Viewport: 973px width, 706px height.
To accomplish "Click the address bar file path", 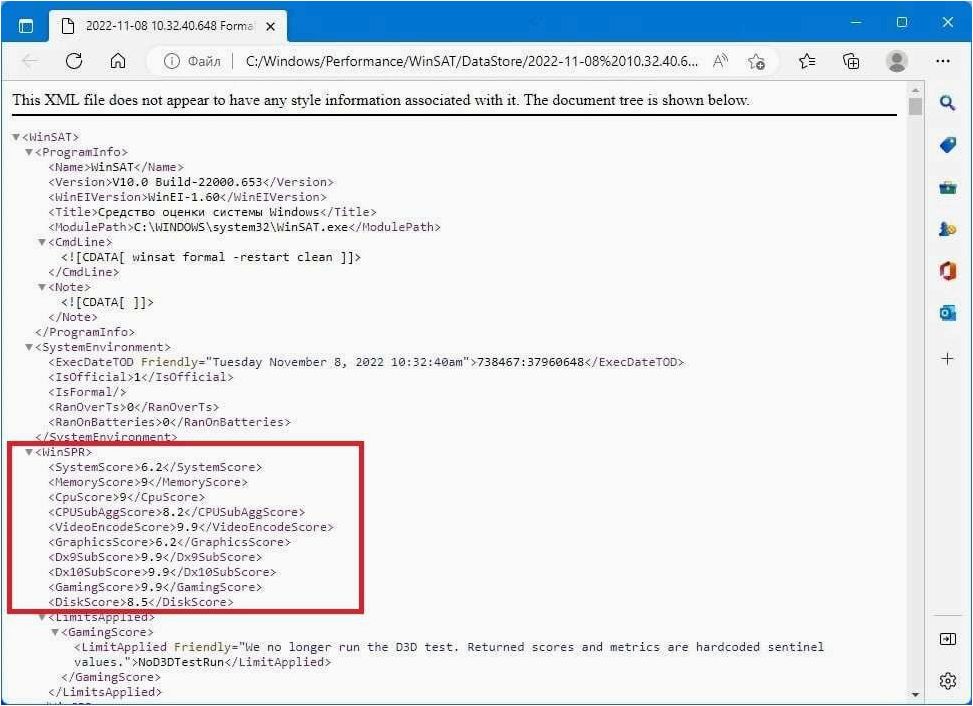I will click(x=472, y=61).
